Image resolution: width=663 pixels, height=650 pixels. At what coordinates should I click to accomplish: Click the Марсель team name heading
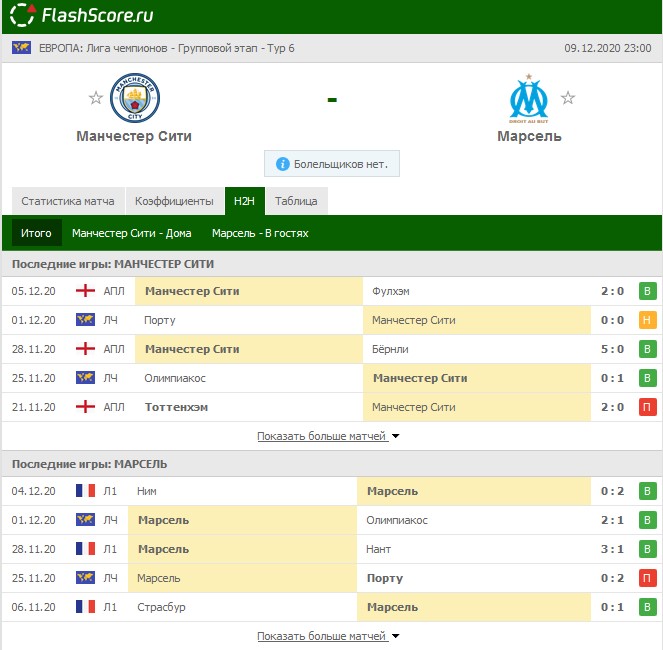click(529, 136)
